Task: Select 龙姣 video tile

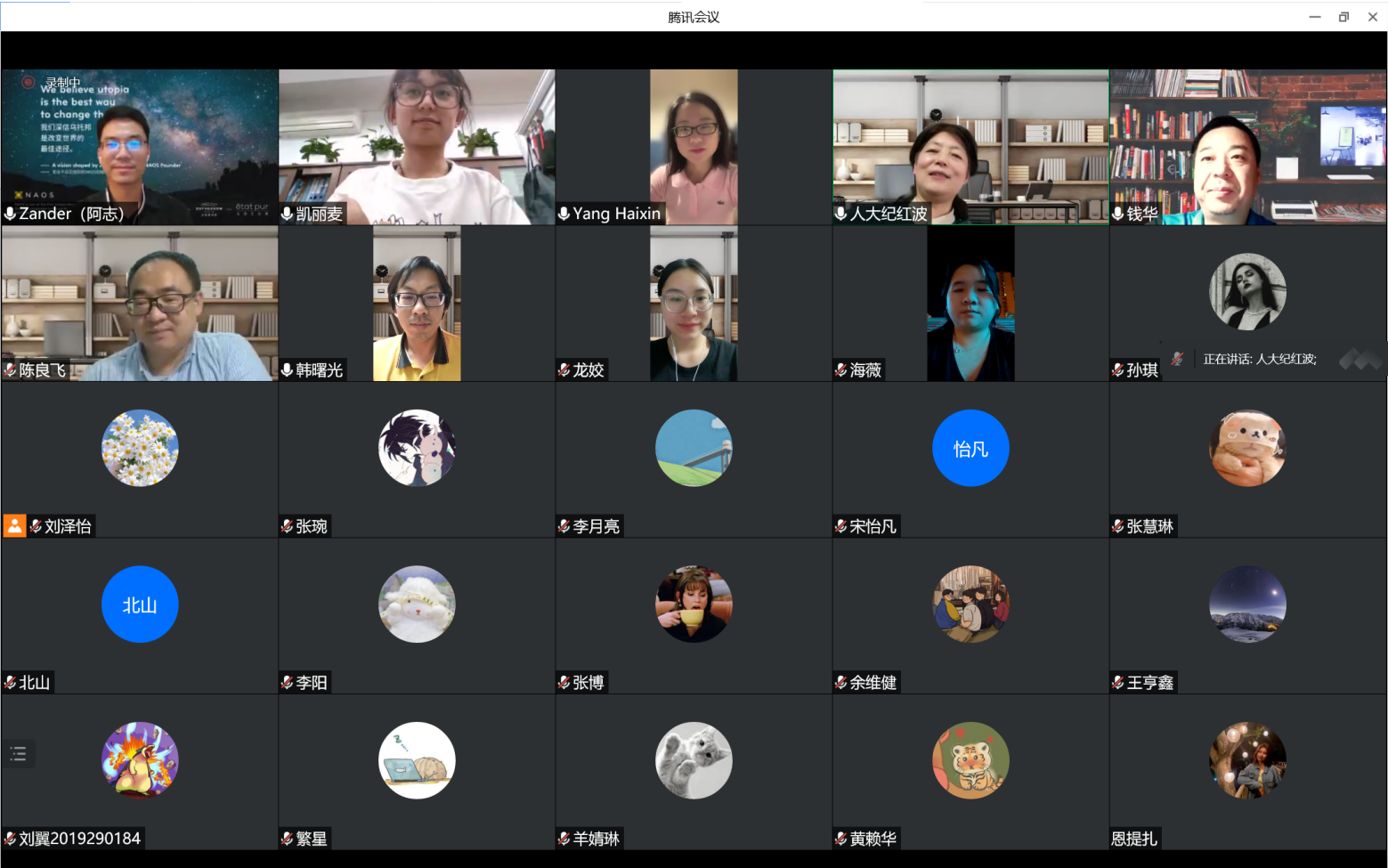Action: (694, 304)
